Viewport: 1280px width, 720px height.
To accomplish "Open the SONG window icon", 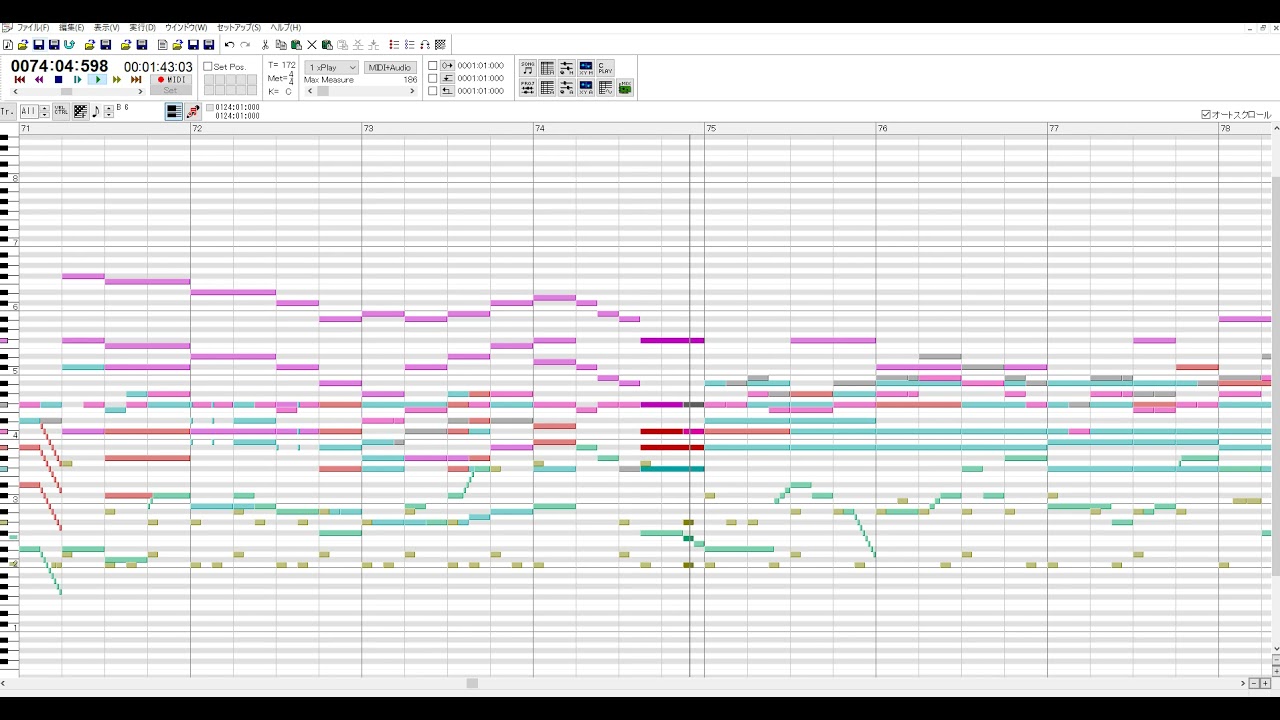I will pyautogui.click(x=528, y=68).
